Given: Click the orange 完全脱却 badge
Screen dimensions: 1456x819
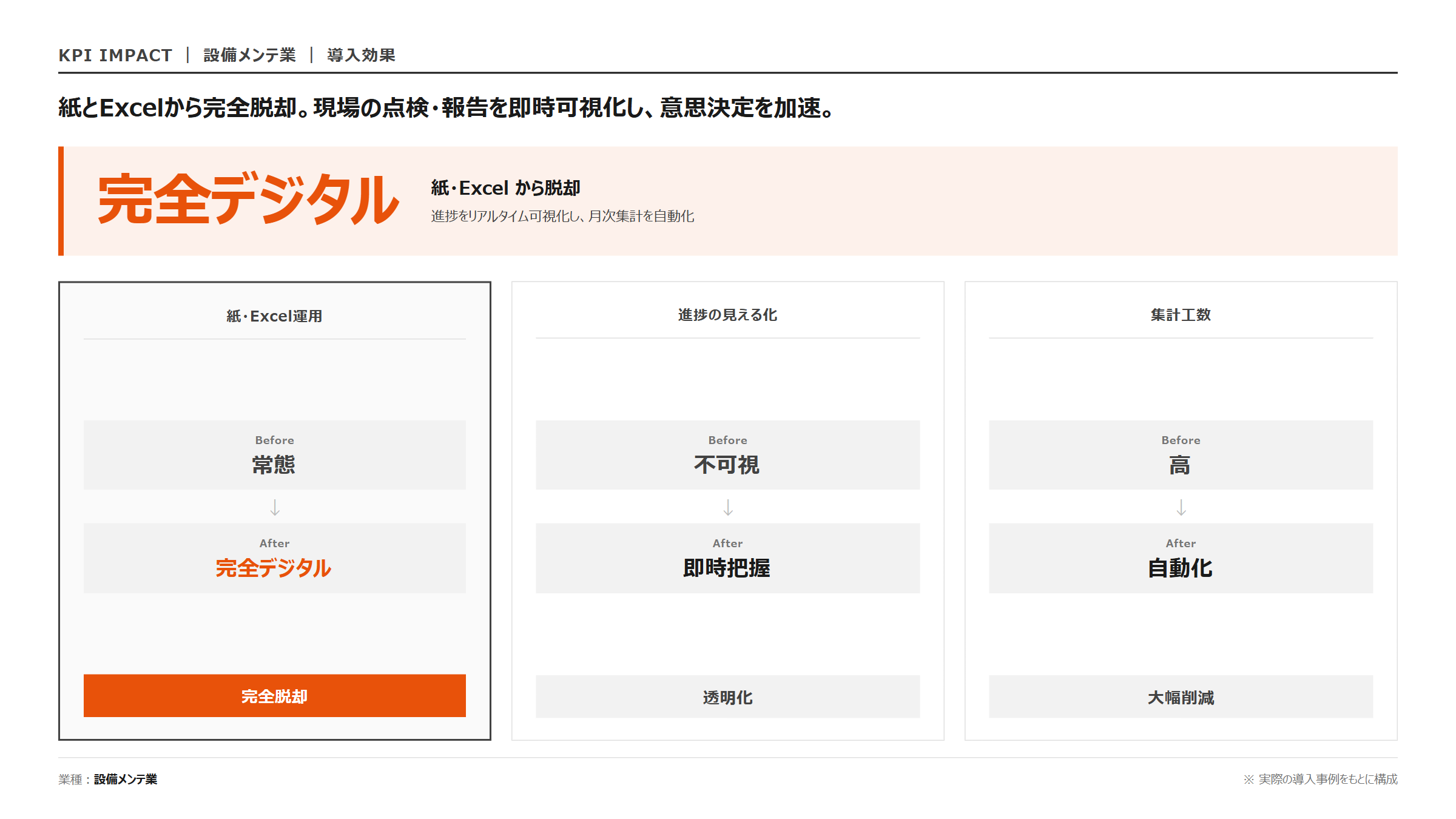Looking at the screenshot, I should click(x=275, y=696).
